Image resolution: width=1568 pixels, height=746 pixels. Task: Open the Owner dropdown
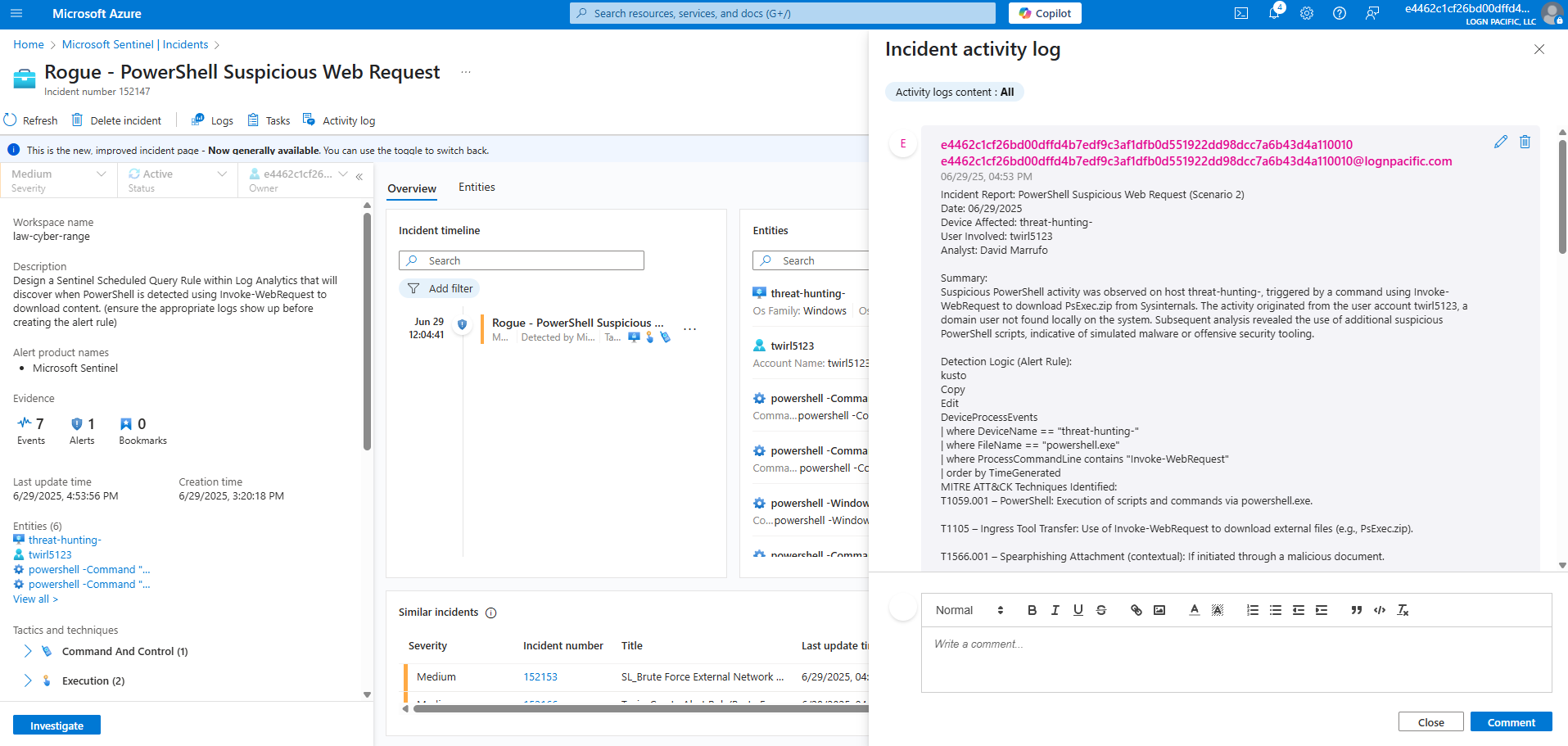(298, 180)
